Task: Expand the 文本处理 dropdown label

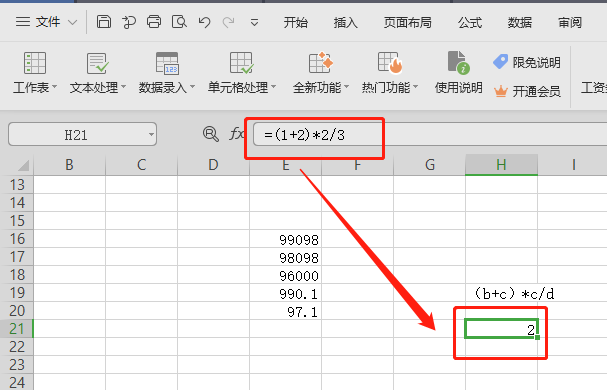Action: coord(98,88)
